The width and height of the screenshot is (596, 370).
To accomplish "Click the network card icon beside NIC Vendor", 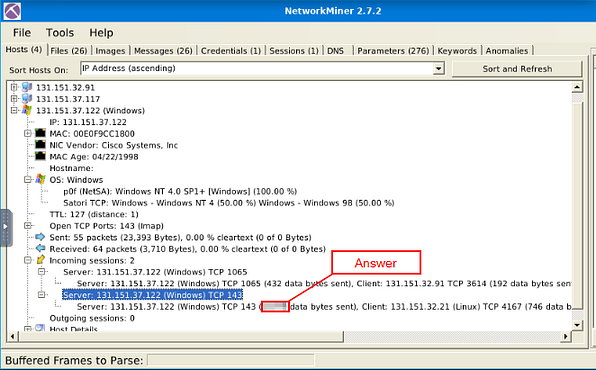I will pos(40,145).
